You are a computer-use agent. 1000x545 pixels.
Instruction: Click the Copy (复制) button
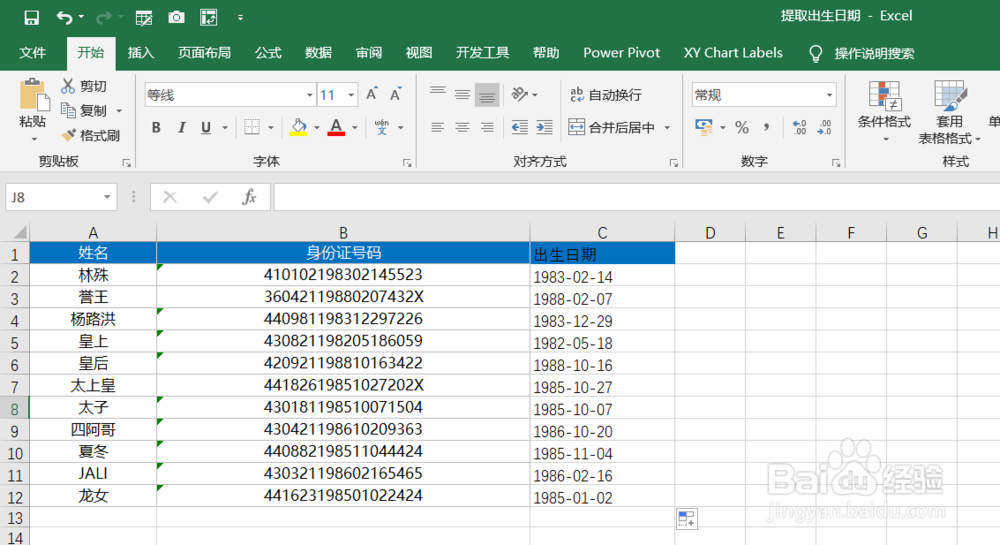tap(84, 110)
